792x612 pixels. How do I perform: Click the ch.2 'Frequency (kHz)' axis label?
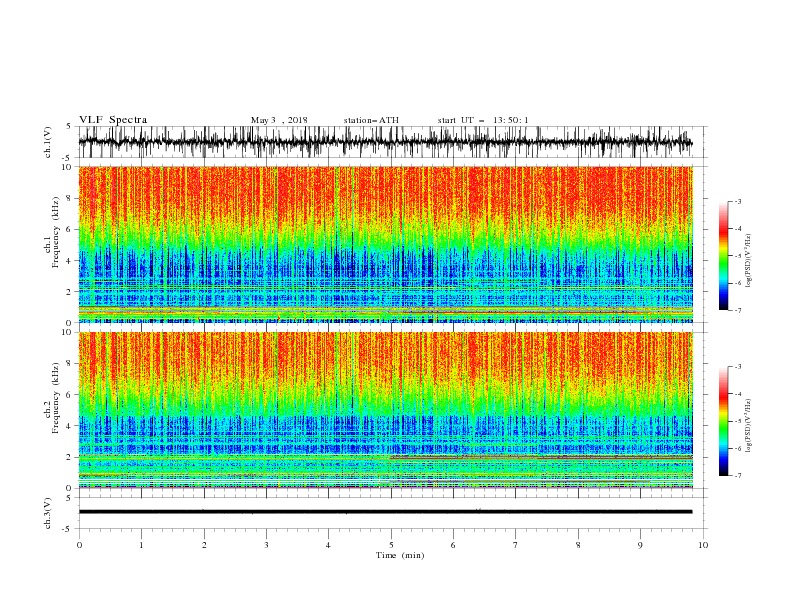tap(56, 397)
